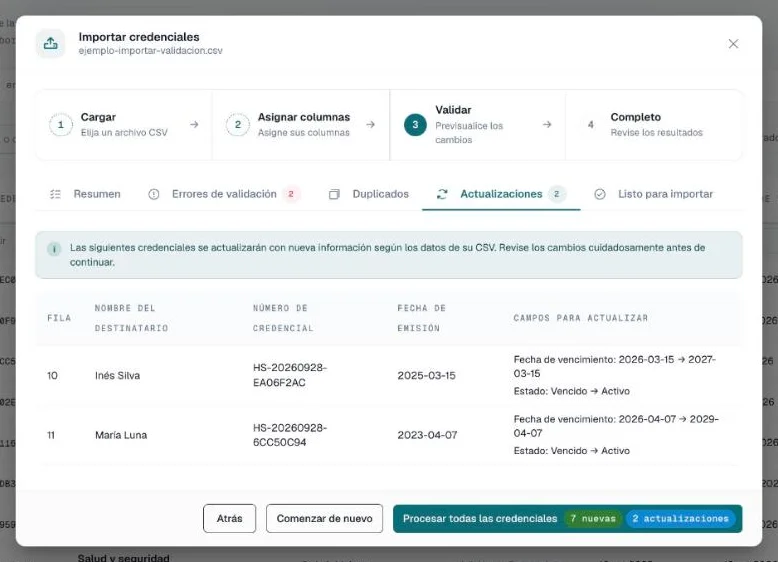Open the Resumen tab
Viewport: 778px width, 562px height.
point(85,194)
